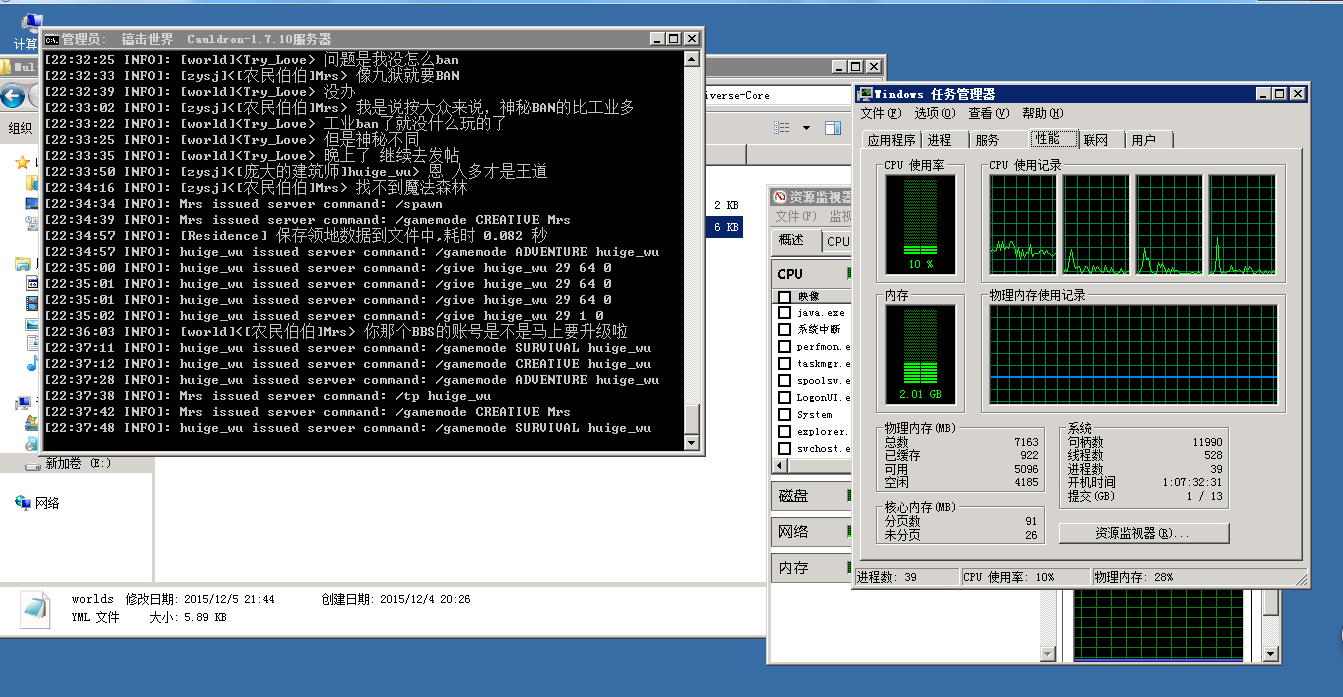Image resolution: width=1343 pixels, height=697 pixels.
Task: Select the 联网 tab in Task Manager
Action: click(x=1096, y=140)
